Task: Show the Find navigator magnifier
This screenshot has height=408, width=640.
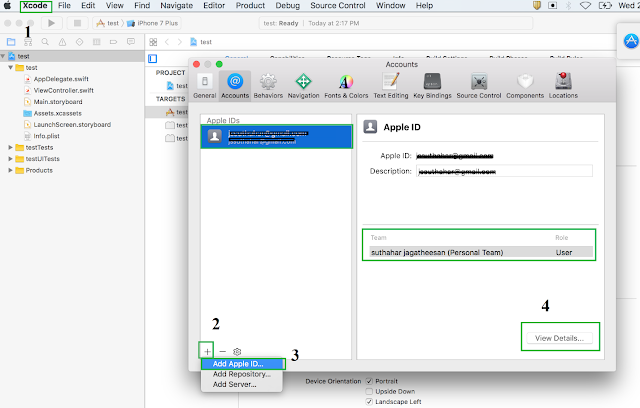Action: [x=45, y=42]
